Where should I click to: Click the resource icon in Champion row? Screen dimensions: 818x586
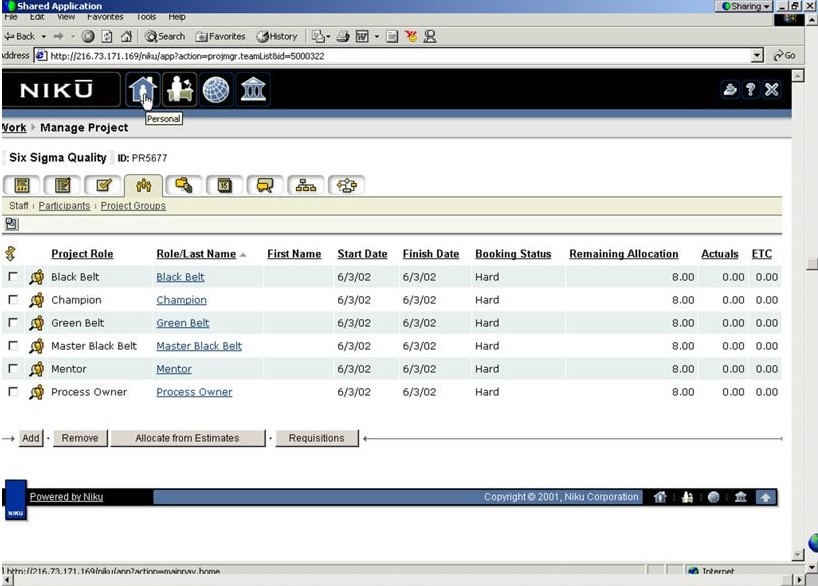(x=37, y=300)
